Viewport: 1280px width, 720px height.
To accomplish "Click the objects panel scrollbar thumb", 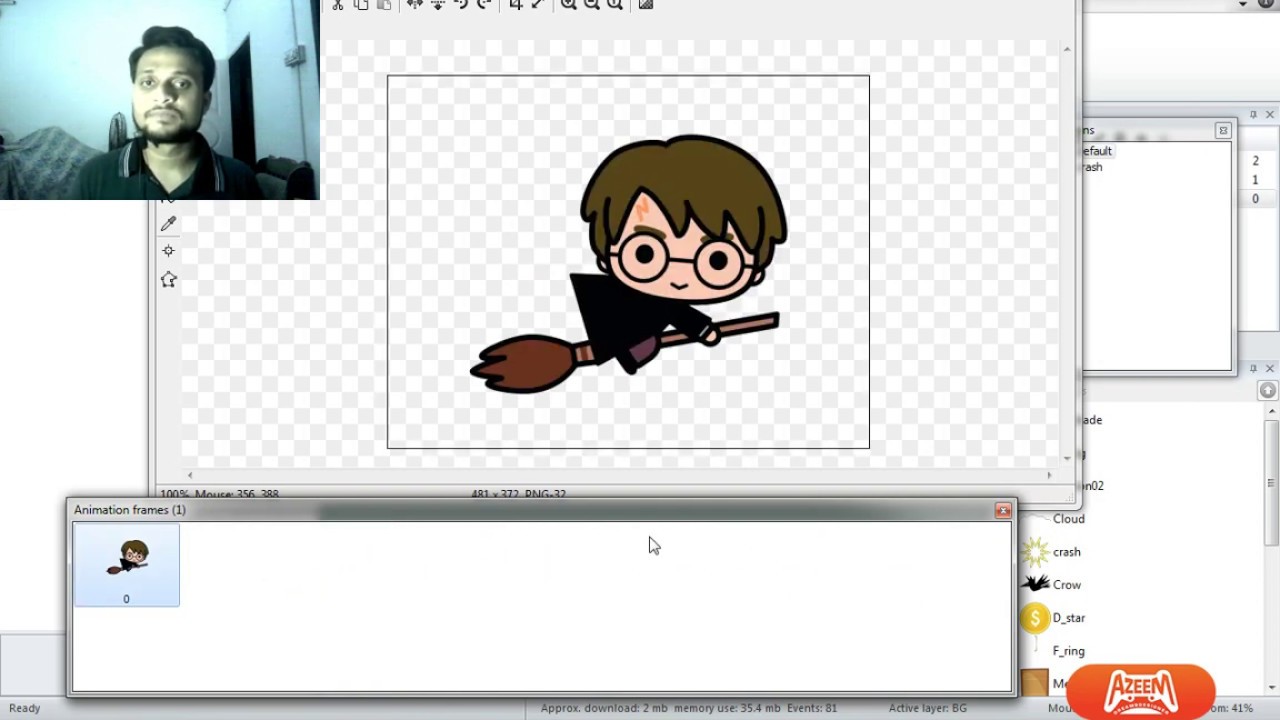I will click(x=1270, y=484).
